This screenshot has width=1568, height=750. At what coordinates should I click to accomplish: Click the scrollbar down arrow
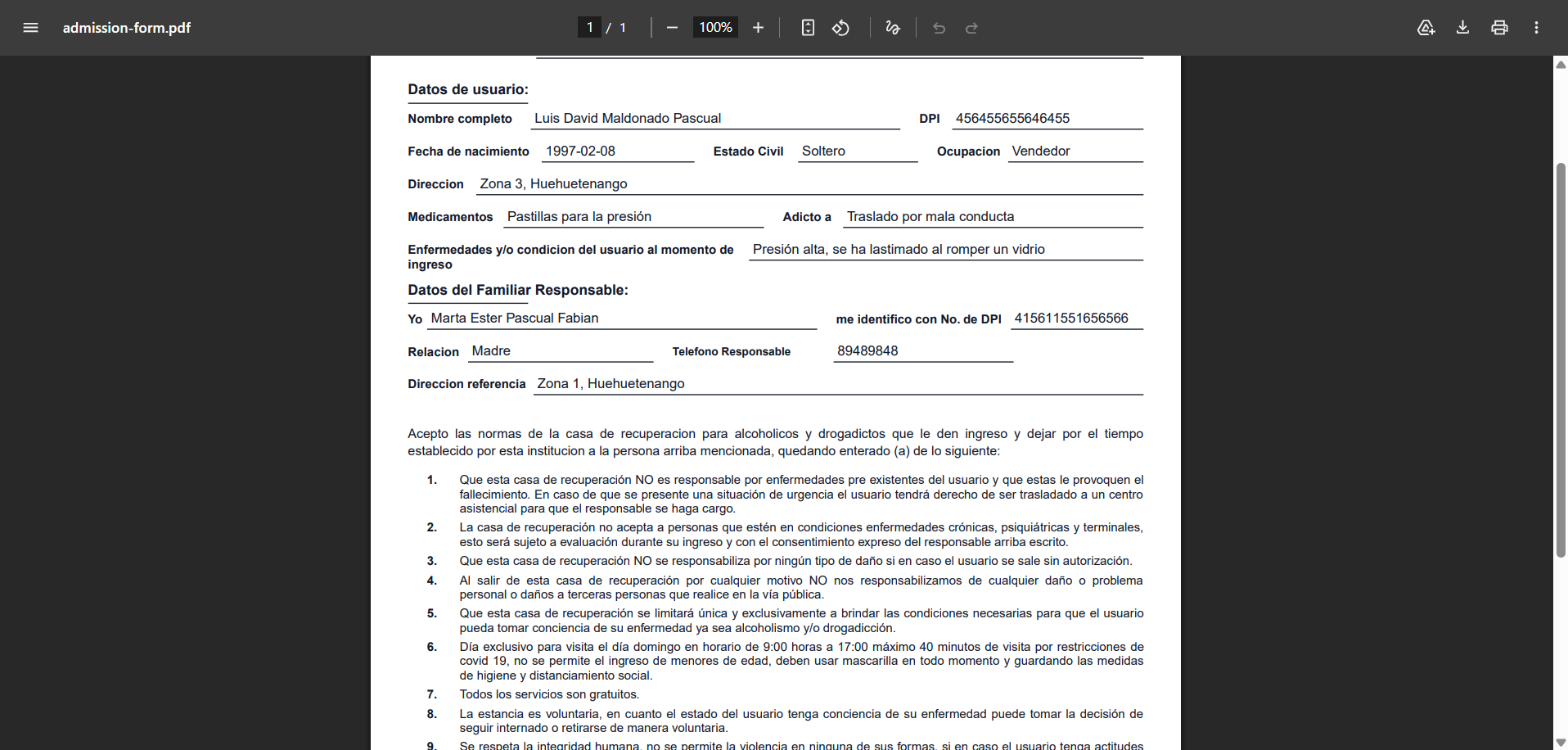[x=1561, y=743]
